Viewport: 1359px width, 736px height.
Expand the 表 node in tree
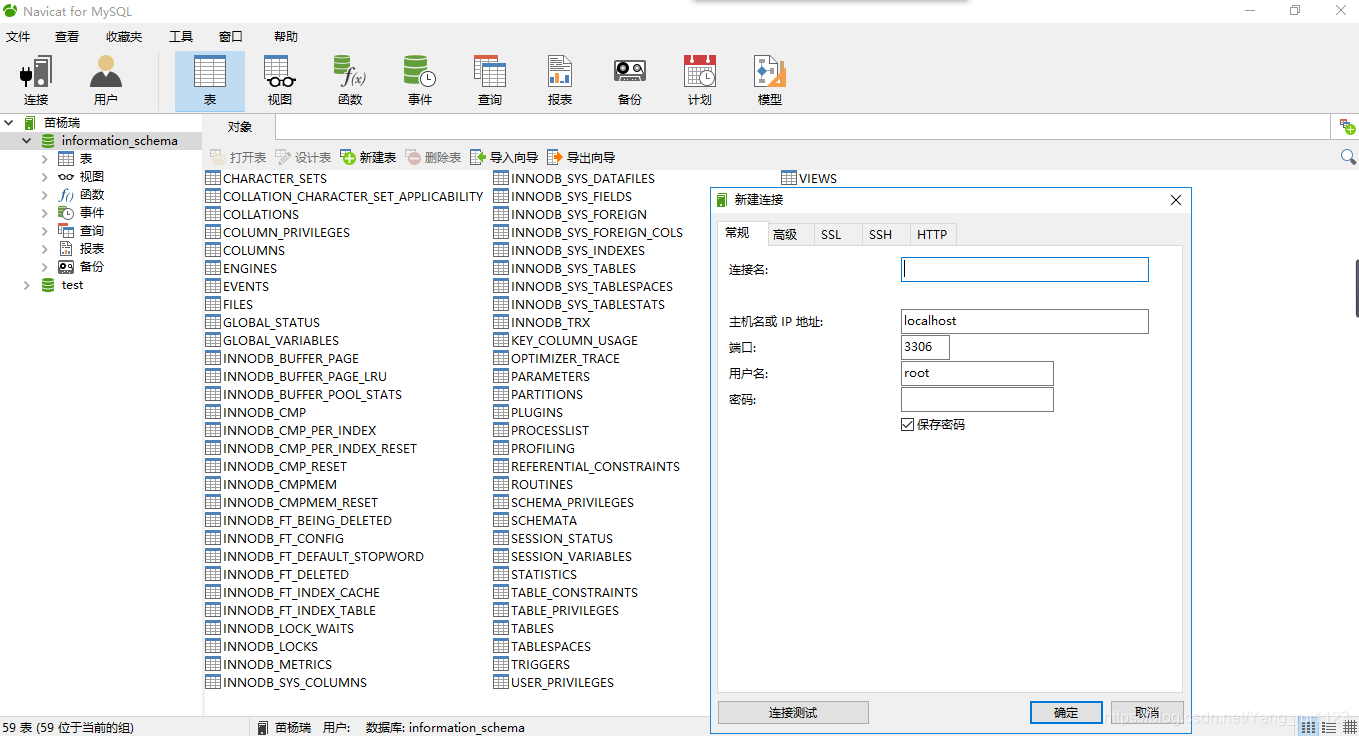coord(45,159)
